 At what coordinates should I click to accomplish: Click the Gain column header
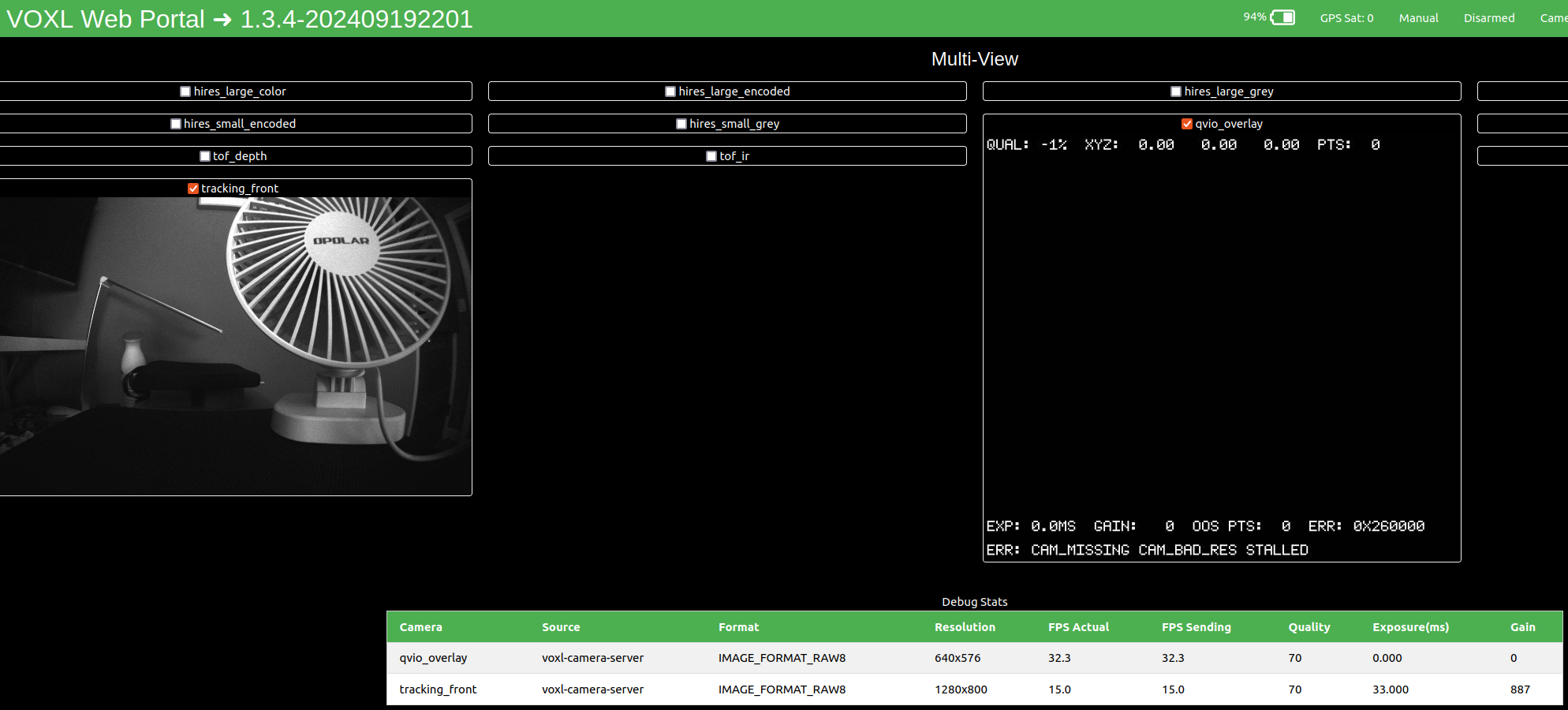[1522, 627]
